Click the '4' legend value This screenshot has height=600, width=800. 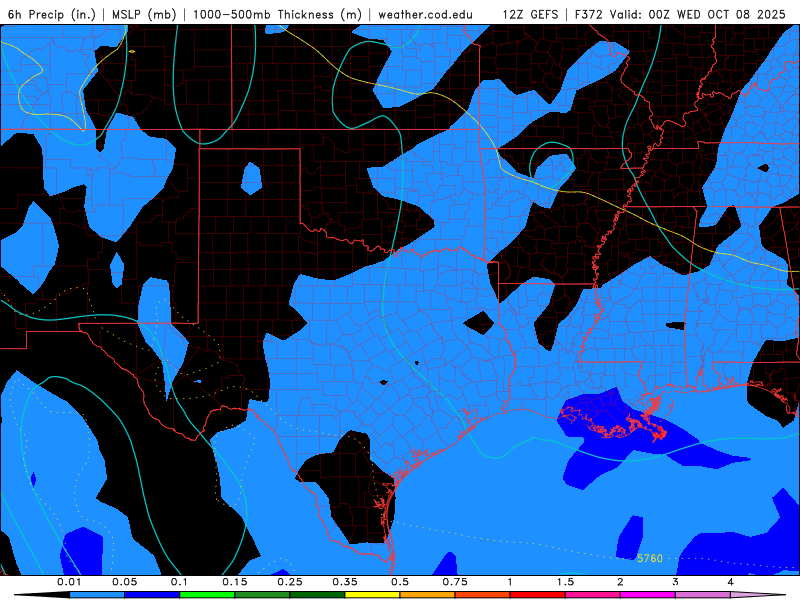coord(731,582)
